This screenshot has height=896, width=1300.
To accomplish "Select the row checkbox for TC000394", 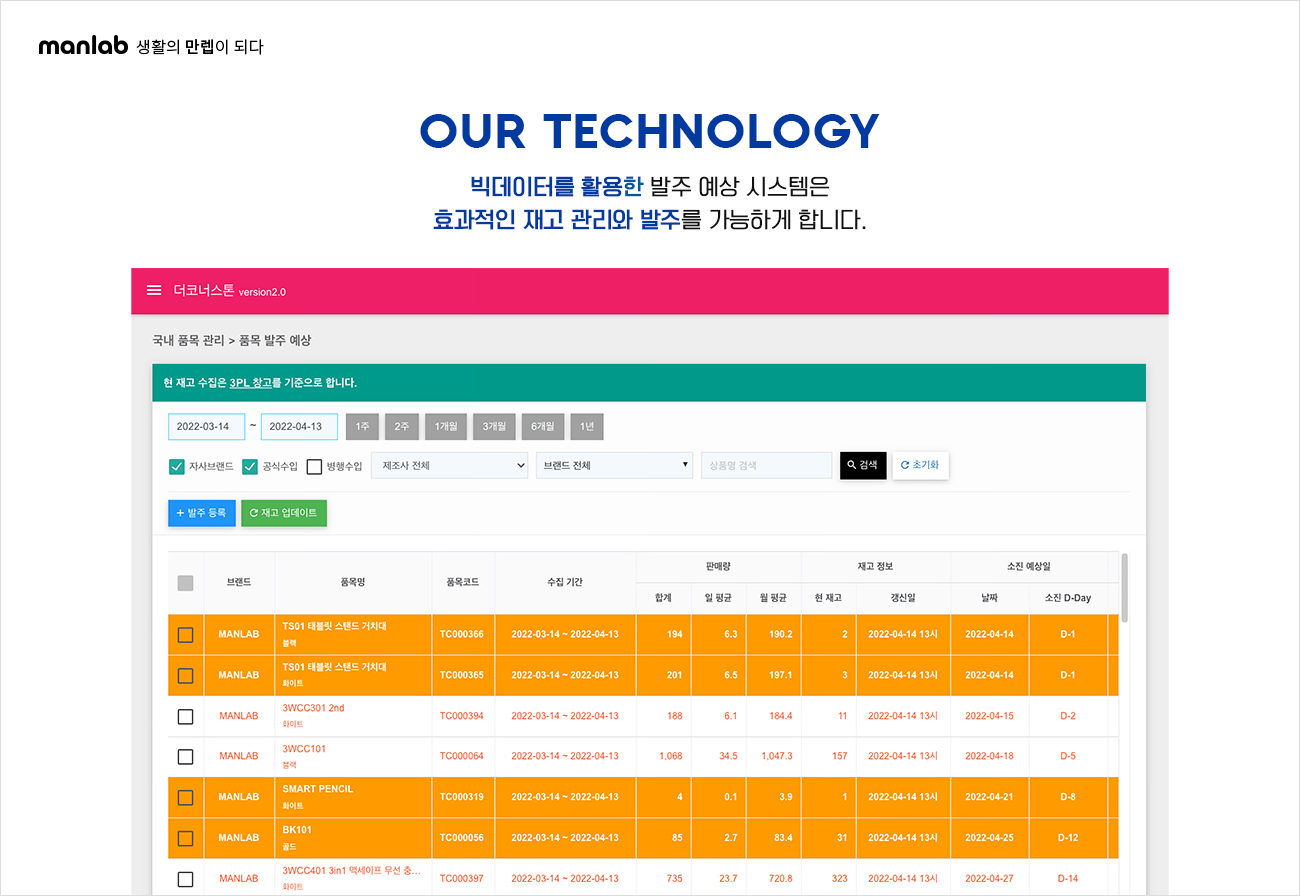I will click(x=185, y=716).
